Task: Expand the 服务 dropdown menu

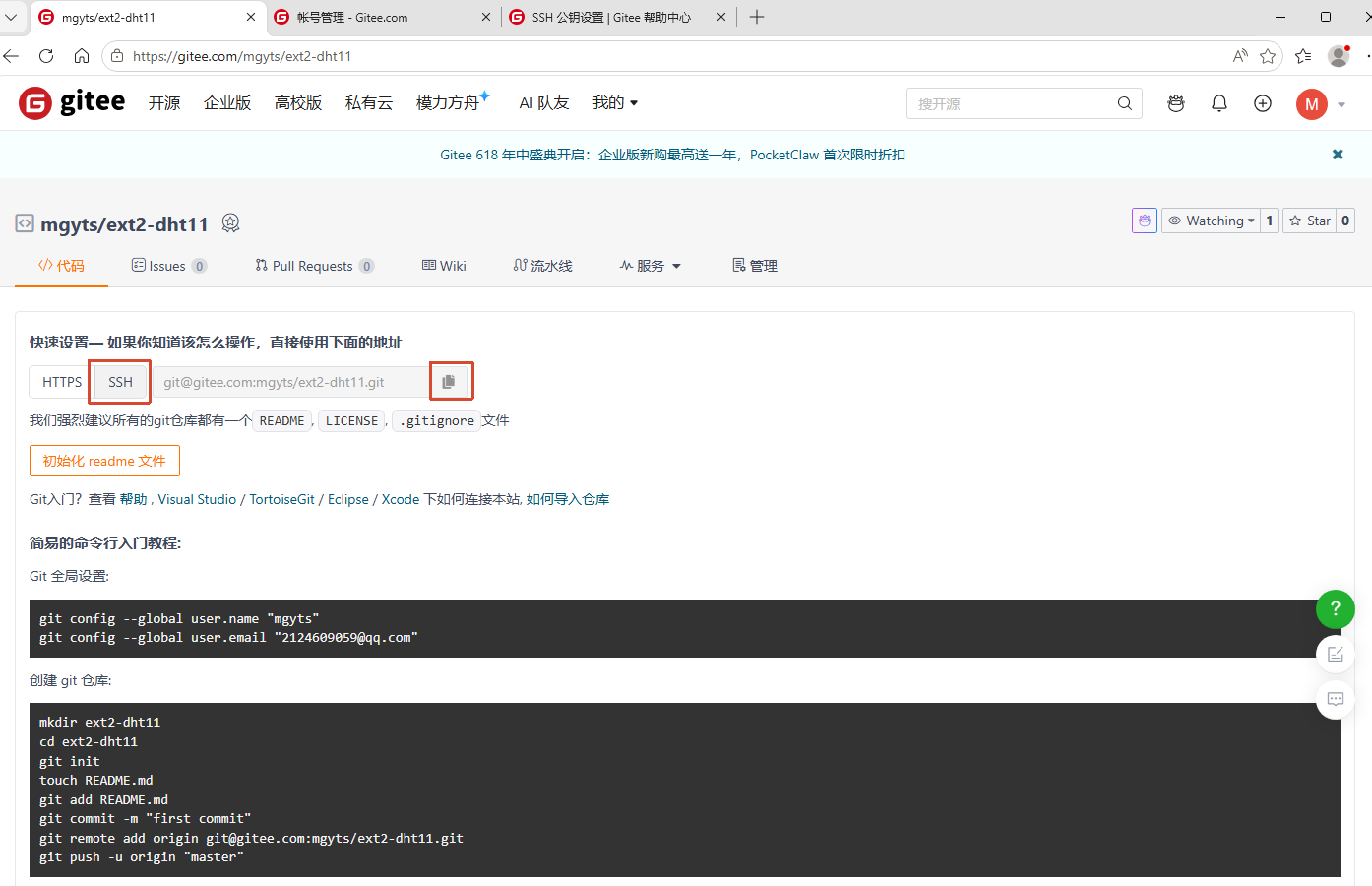Action: point(650,266)
